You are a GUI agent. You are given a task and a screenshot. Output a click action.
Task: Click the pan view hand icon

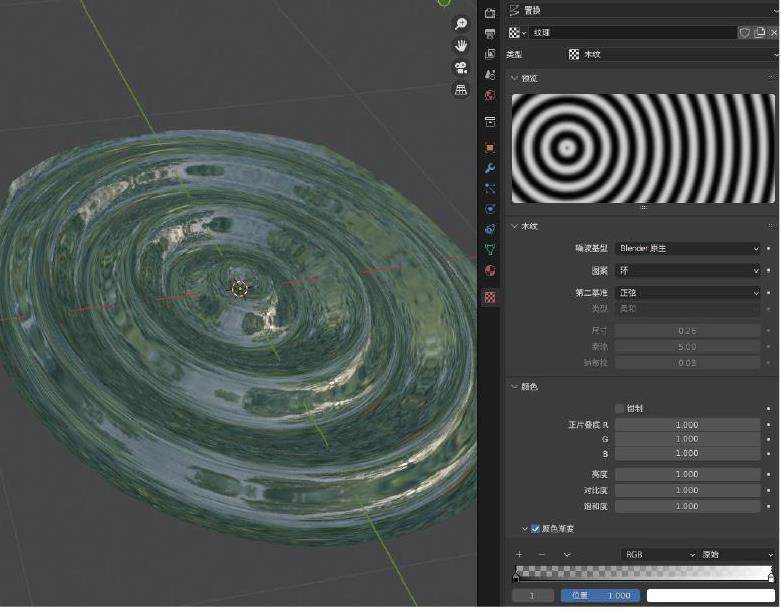[461, 46]
